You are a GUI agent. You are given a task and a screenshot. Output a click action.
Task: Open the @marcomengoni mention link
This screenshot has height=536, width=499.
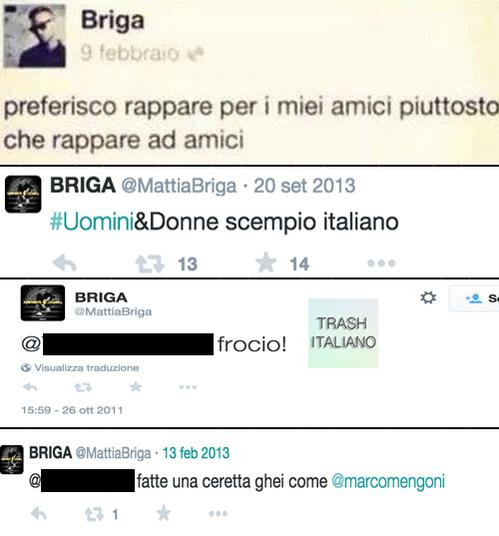pos(388,481)
